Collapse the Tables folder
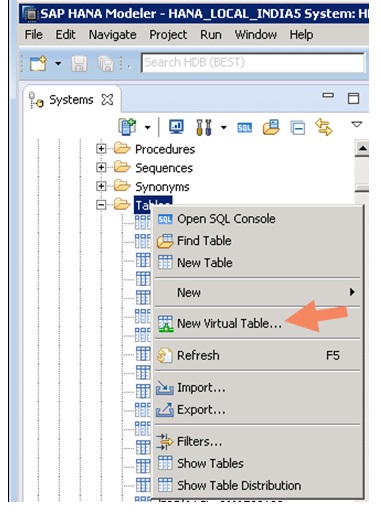The image size is (381, 515). pos(101,205)
